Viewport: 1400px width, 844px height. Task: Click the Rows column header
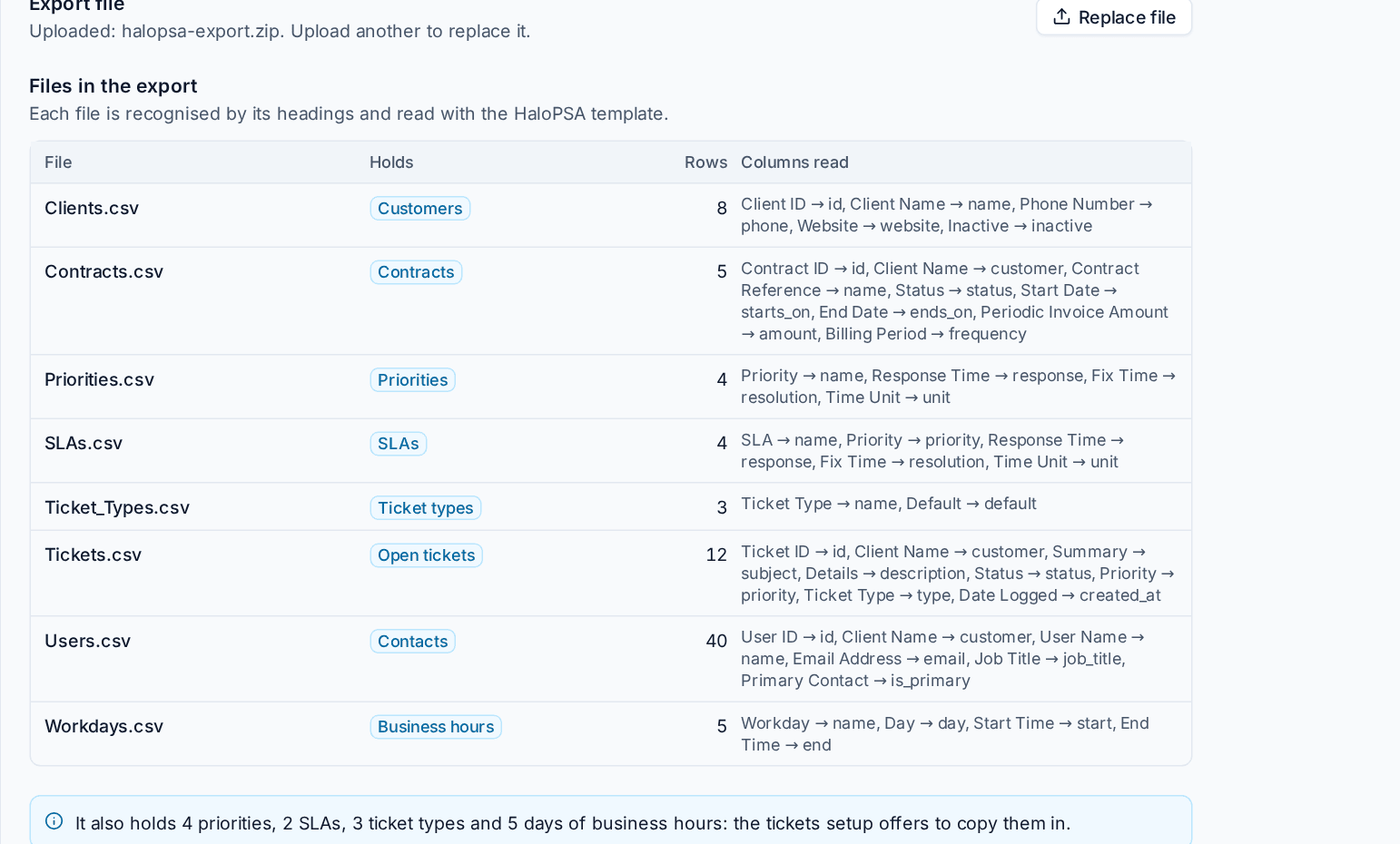[705, 162]
